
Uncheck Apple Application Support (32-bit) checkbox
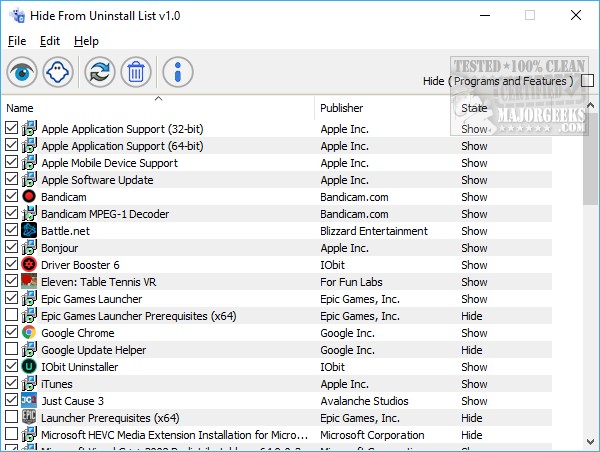point(11,128)
